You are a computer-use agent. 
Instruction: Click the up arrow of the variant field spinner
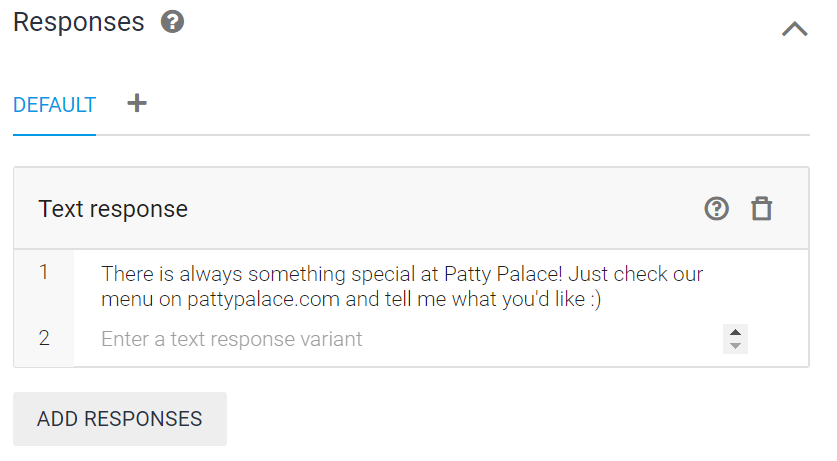coord(735,332)
